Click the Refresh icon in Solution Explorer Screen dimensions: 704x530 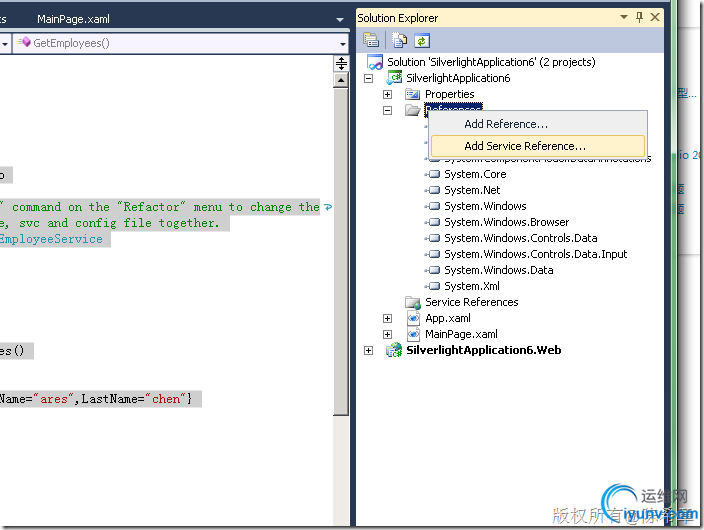(x=422, y=40)
